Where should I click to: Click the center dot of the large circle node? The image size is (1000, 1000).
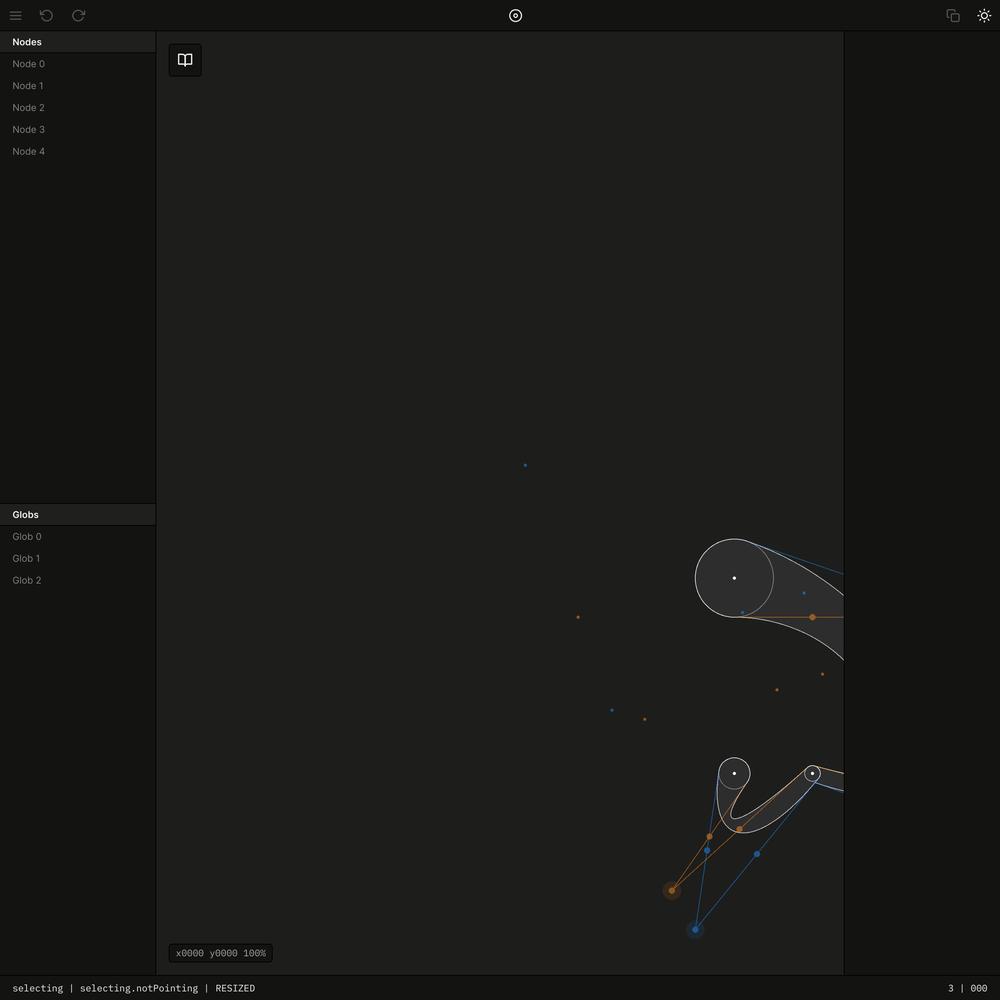734,578
